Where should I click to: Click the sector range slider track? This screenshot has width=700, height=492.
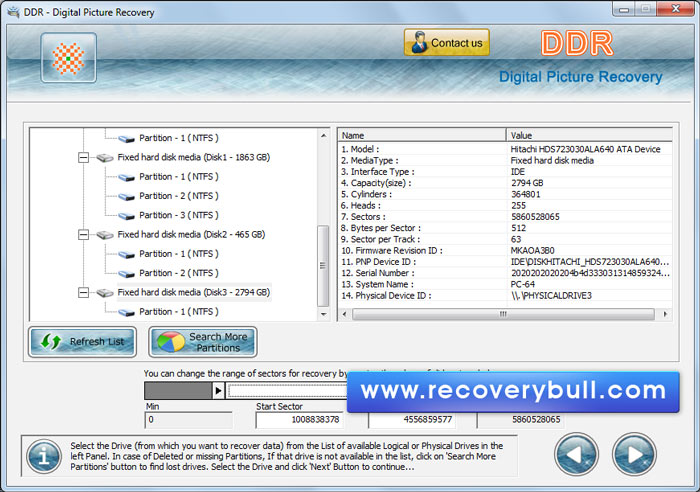point(287,391)
